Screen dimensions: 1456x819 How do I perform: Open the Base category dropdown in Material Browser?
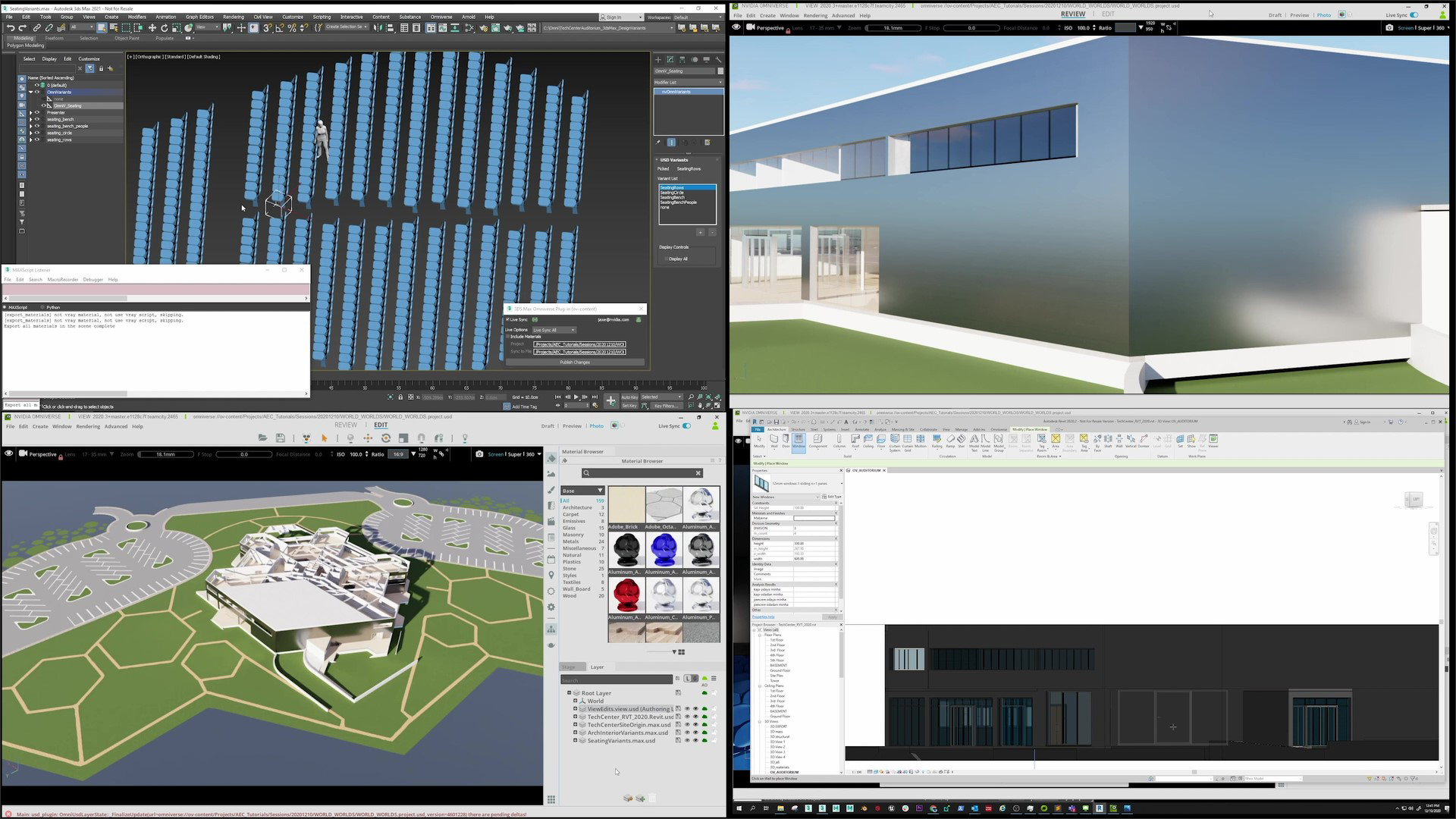pyautogui.click(x=582, y=491)
